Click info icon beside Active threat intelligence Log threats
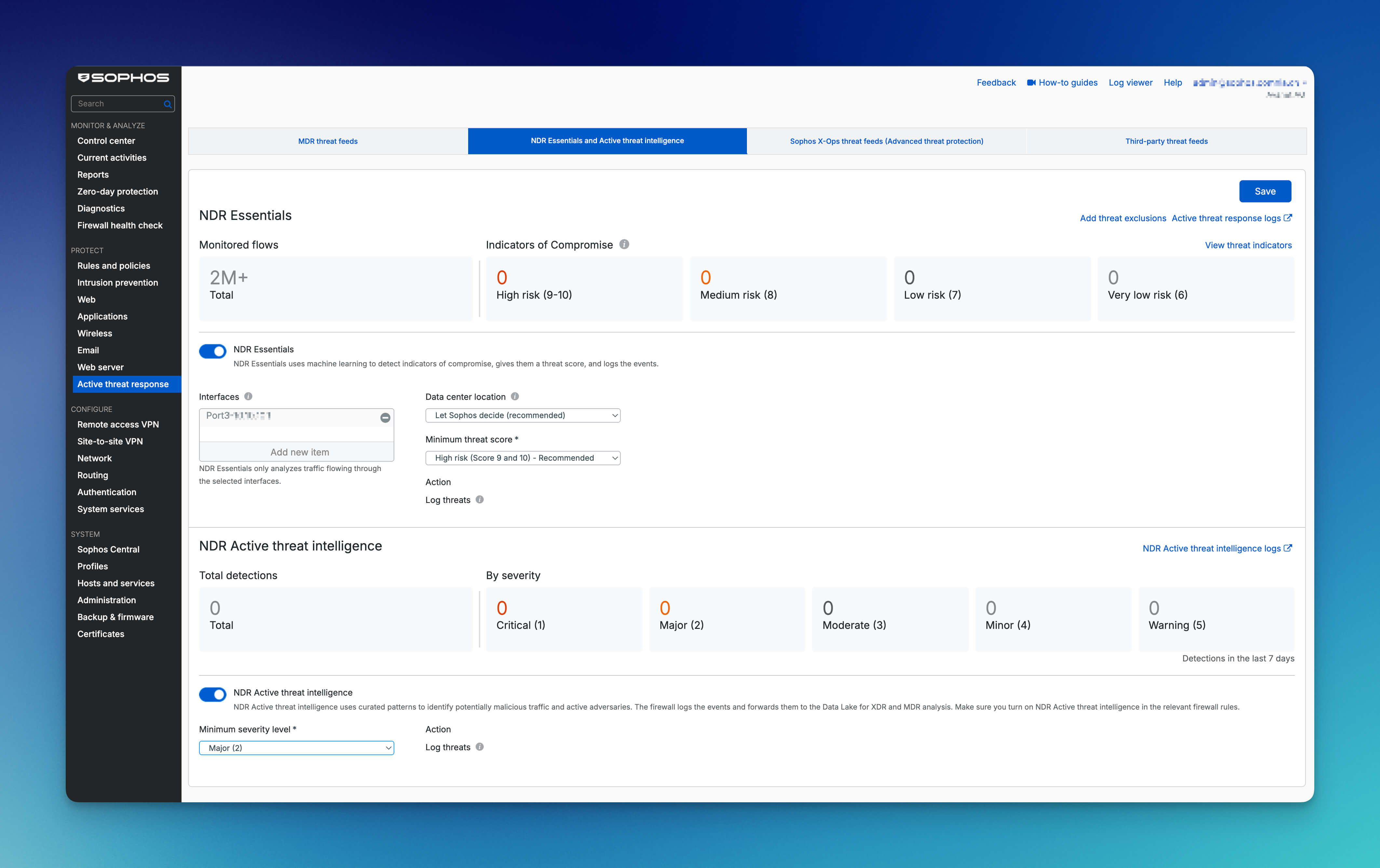Viewport: 1380px width, 868px height. coord(480,747)
